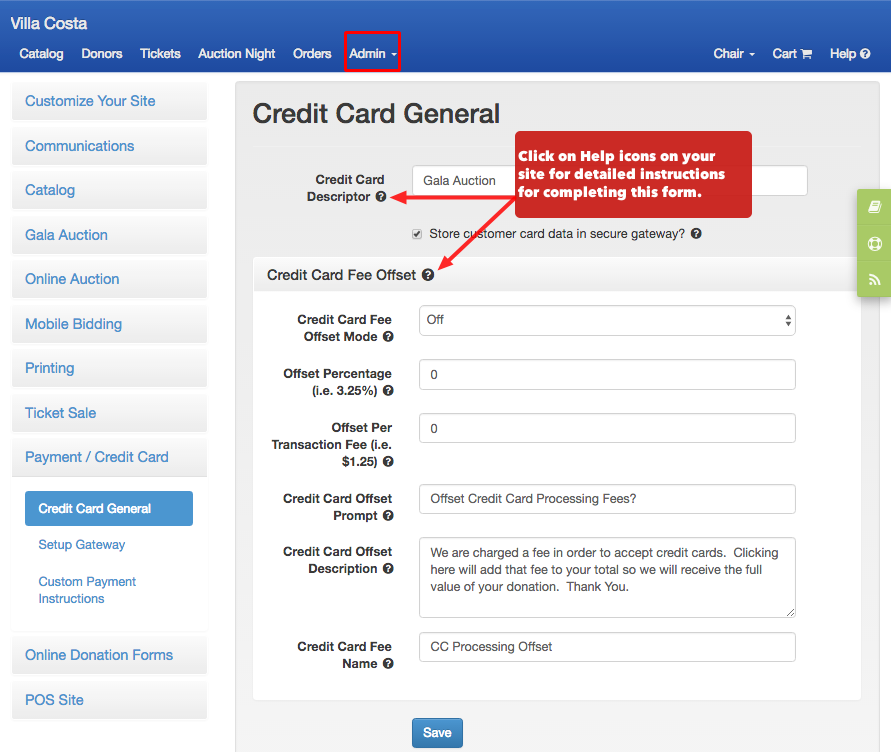View help for Offset Per Transaction Fee
This screenshot has width=891, height=752.
click(388, 462)
